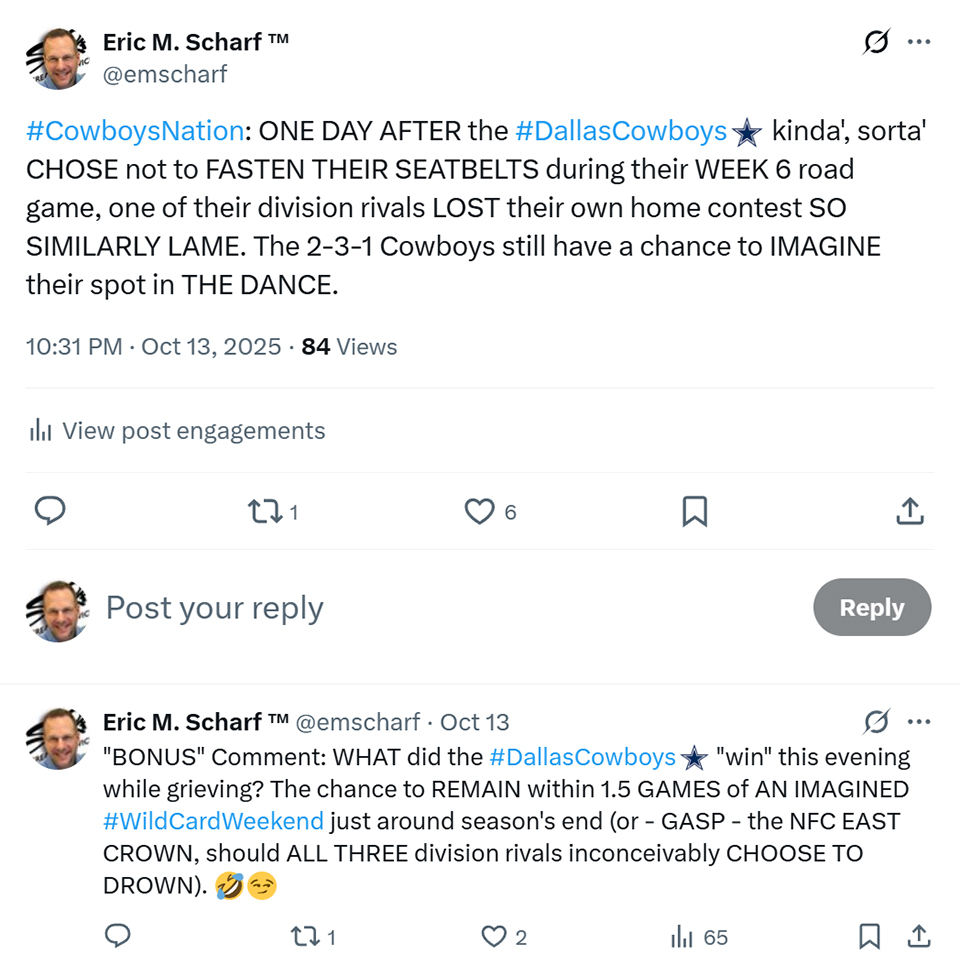Screen dimensions: 960x976
Task: Open more options on the BONUS comment
Action: click(x=918, y=722)
